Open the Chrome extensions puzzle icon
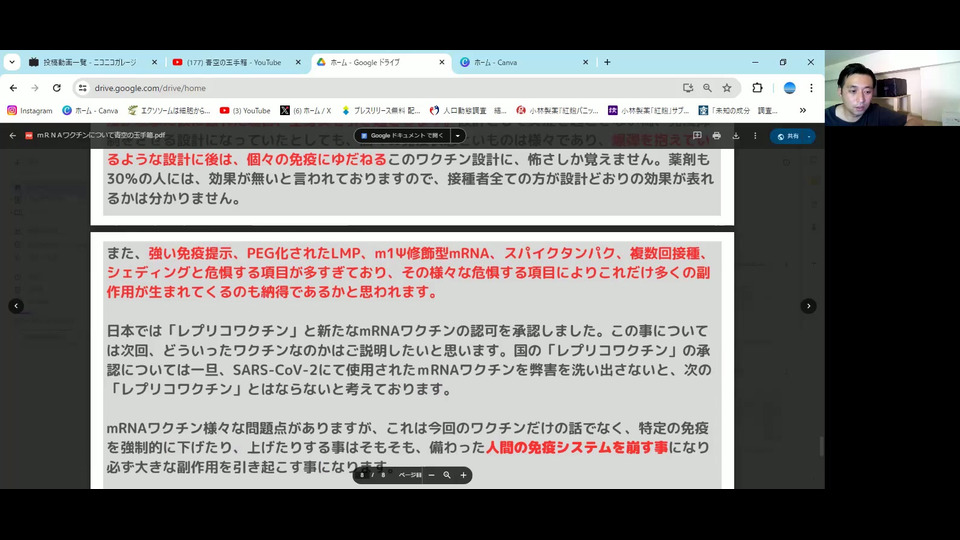This screenshot has width=960, height=540. (x=757, y=88)
